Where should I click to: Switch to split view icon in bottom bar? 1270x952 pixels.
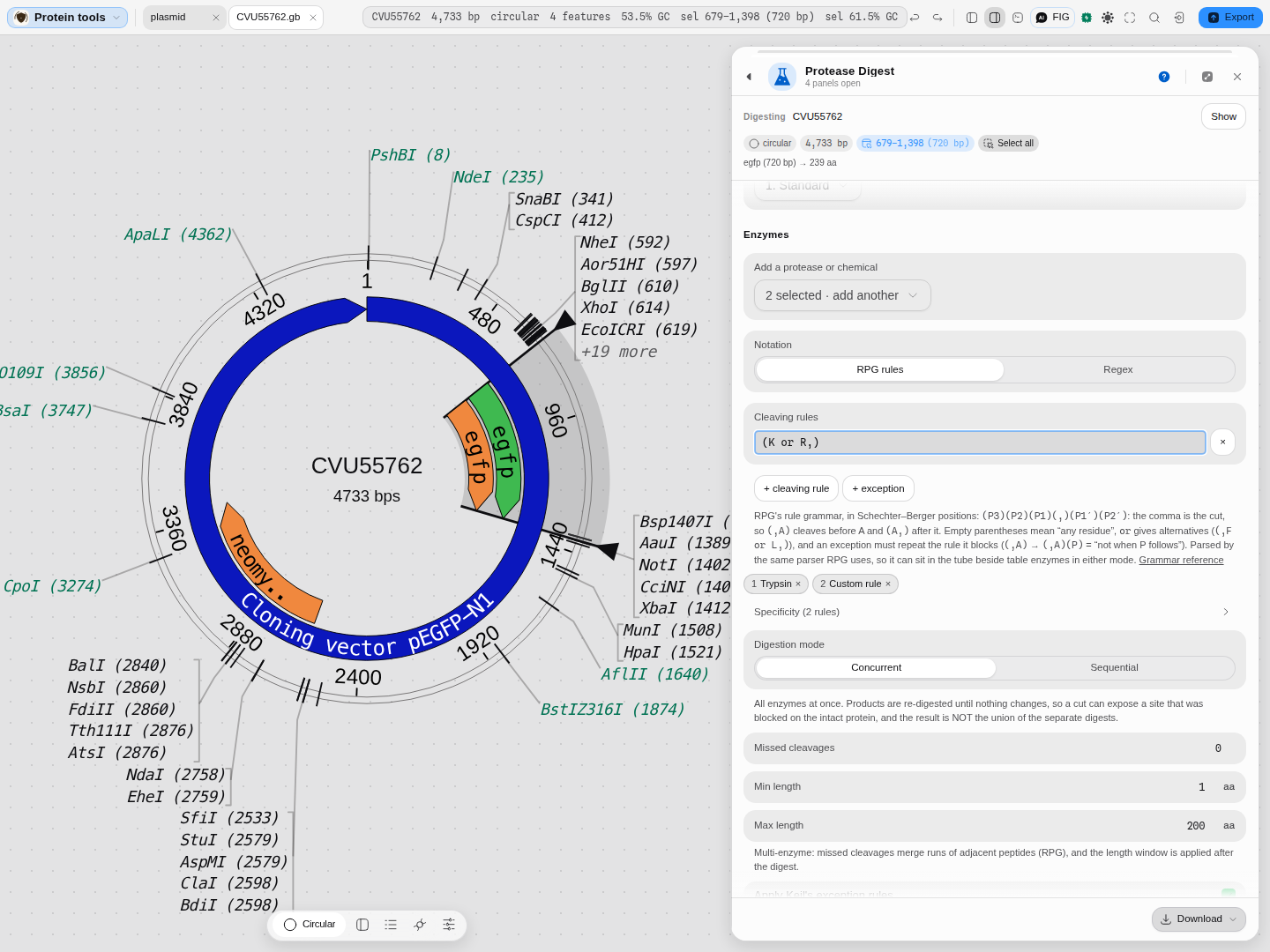(362, 925)
